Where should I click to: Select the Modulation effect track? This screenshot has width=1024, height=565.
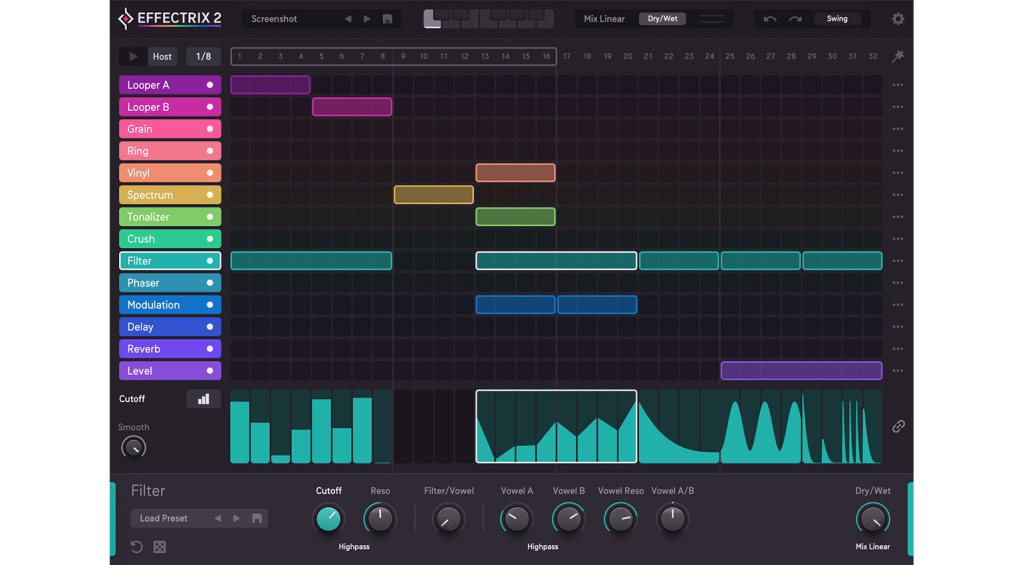[170, 305]
